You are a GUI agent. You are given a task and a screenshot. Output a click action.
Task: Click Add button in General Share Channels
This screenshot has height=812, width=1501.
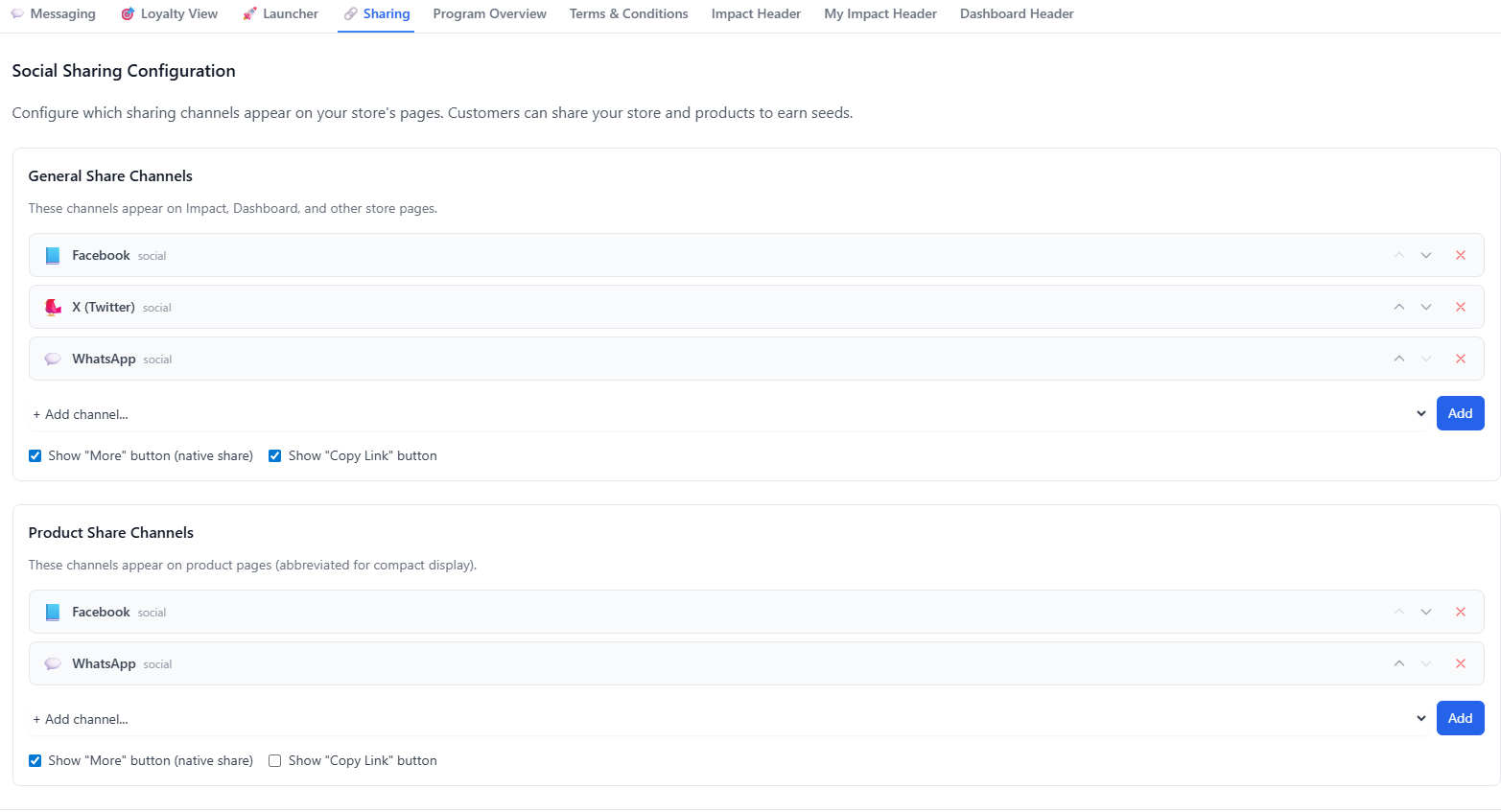pyautogui.click(x=1459, y=413)
